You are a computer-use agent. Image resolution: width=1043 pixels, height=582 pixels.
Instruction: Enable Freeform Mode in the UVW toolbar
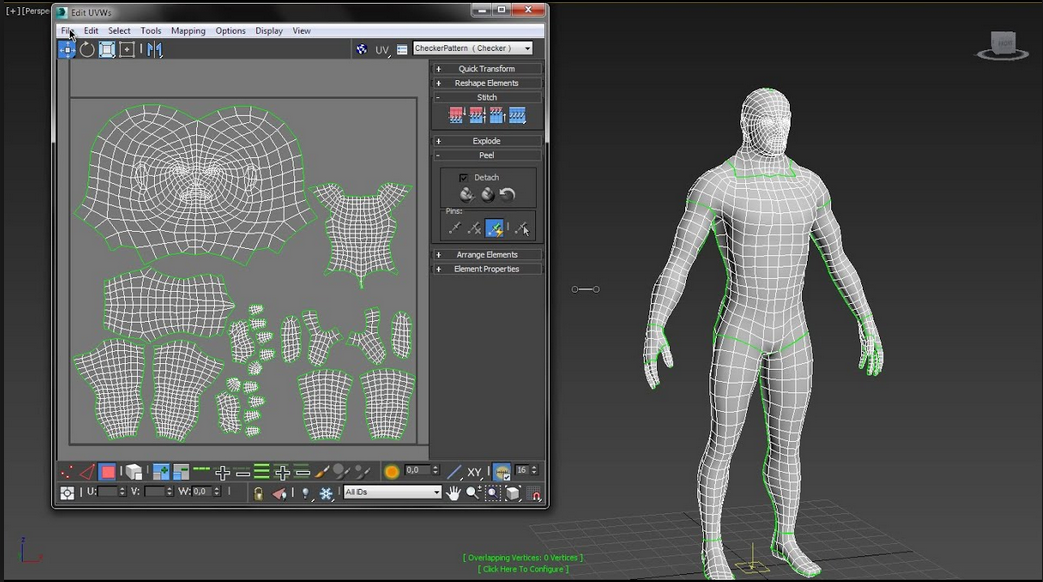coord(126,48)
